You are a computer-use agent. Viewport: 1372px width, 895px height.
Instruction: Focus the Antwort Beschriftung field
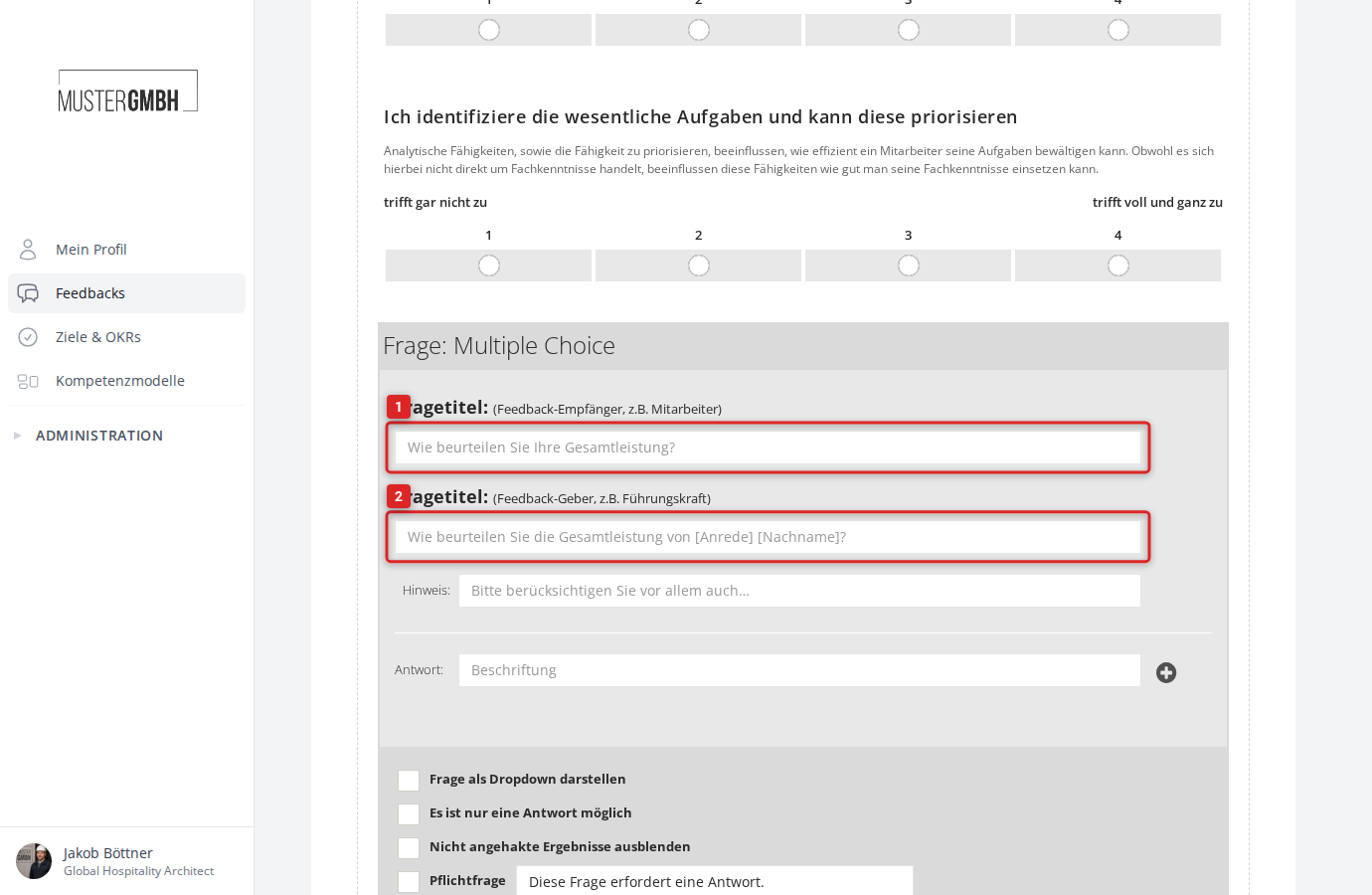click(x=799, y=670)
